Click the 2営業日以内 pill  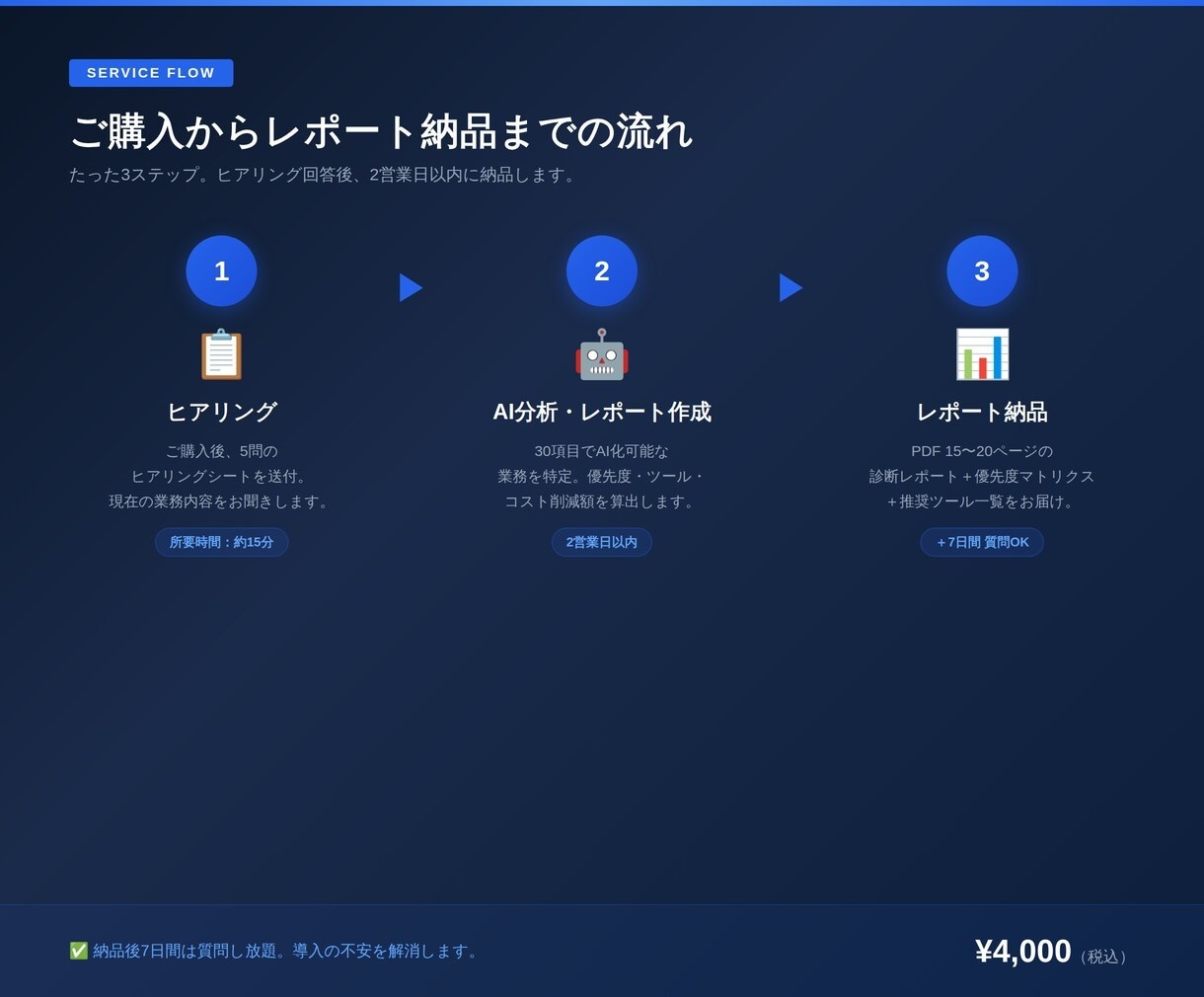(602, 542)
